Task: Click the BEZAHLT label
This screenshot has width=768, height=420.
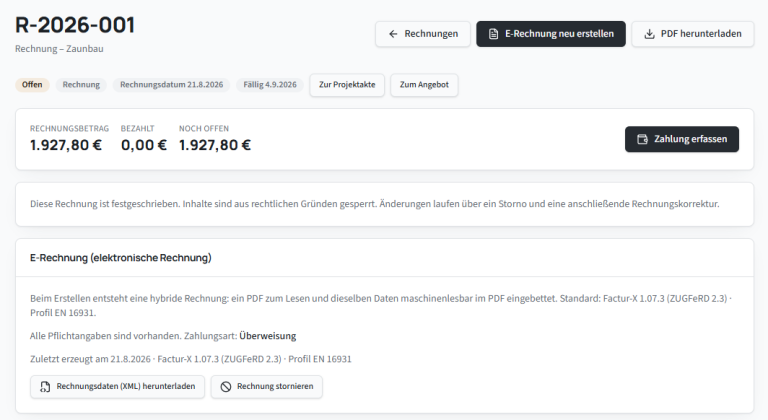Action: [138, 128]
